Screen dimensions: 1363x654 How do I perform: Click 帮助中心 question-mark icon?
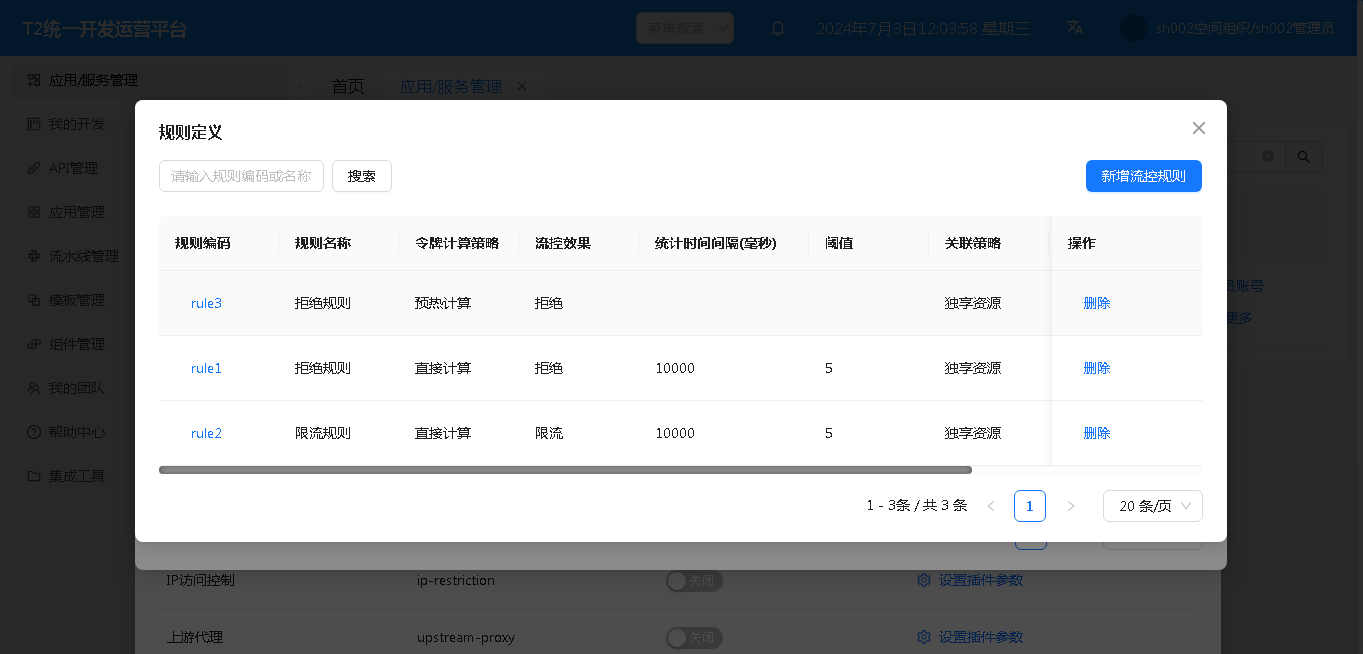(34, 432)
